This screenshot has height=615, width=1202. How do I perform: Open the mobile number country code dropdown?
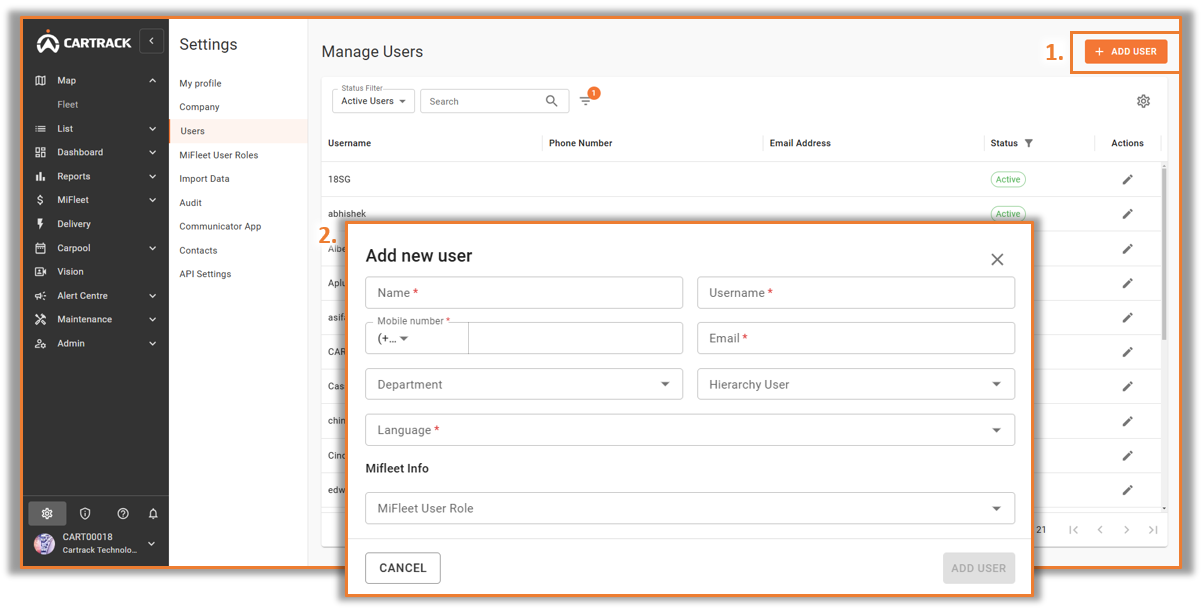tap(417, 338)
